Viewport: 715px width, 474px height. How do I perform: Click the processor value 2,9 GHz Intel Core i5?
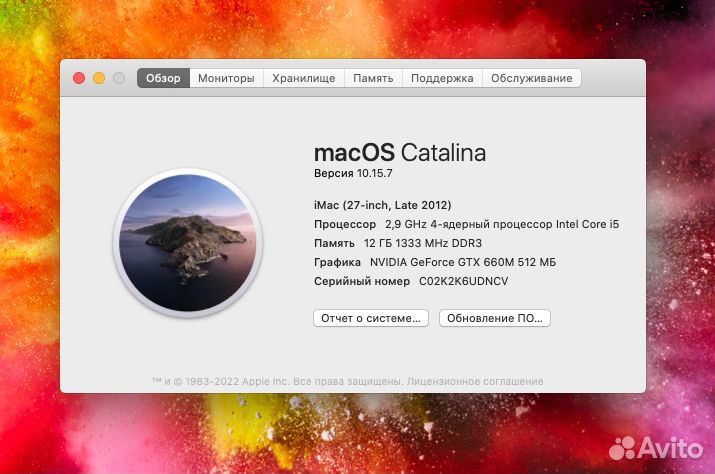coord(502,224)
